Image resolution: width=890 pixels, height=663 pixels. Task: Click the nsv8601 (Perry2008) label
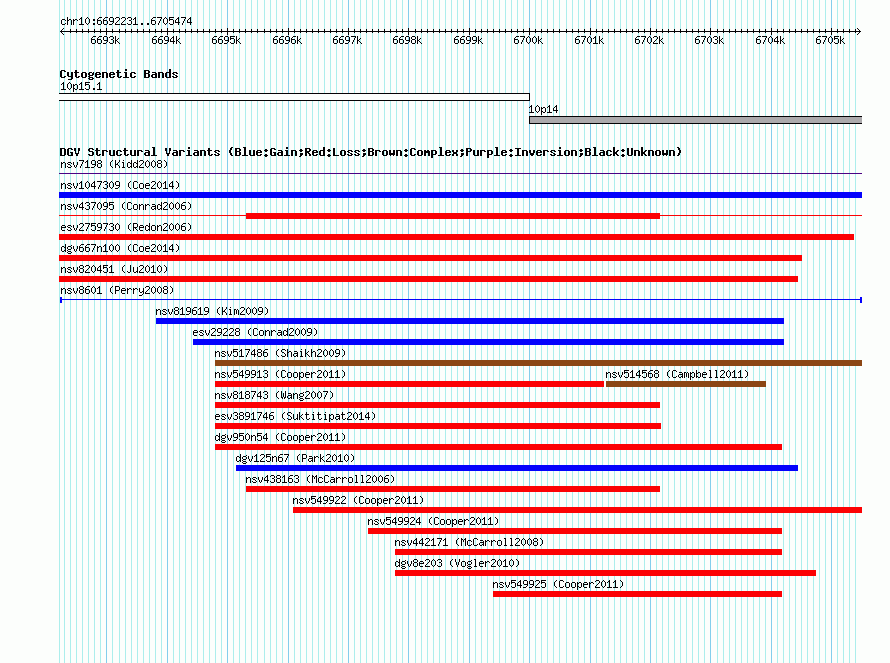click(x=117, y=291)
